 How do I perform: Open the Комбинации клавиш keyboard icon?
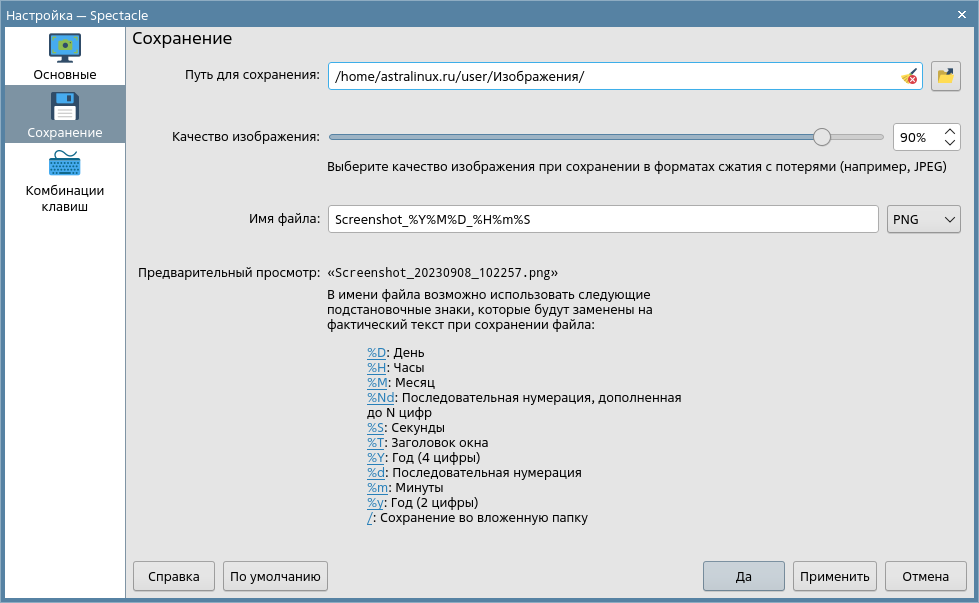click(x=65, y=164)
